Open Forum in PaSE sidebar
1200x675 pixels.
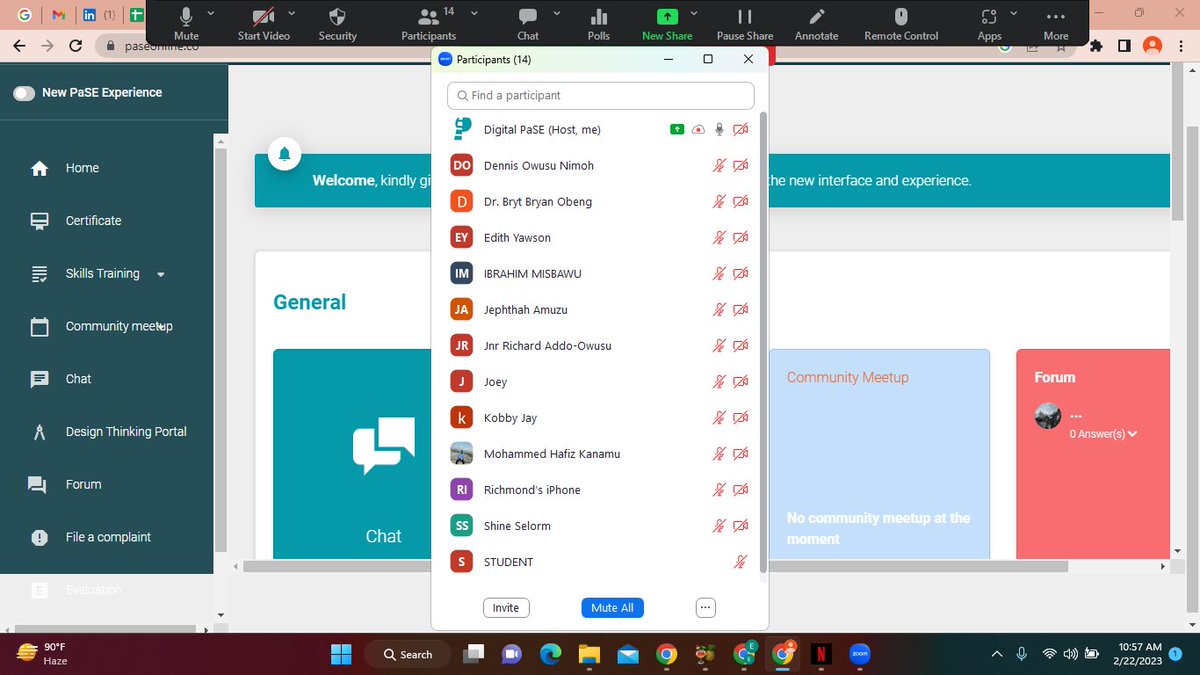(x=83, y=484)
